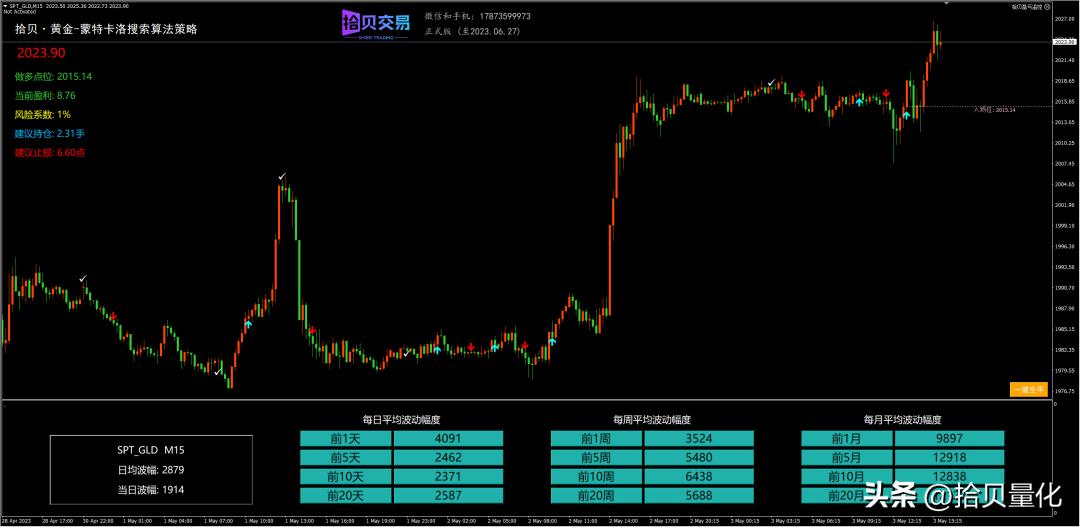Click the 前1月 cell

(847, 438)
